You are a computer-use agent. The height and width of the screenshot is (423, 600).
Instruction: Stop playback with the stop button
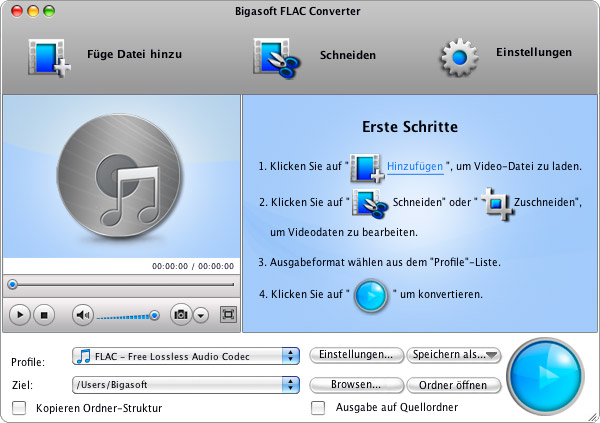(x=44, y=315)
